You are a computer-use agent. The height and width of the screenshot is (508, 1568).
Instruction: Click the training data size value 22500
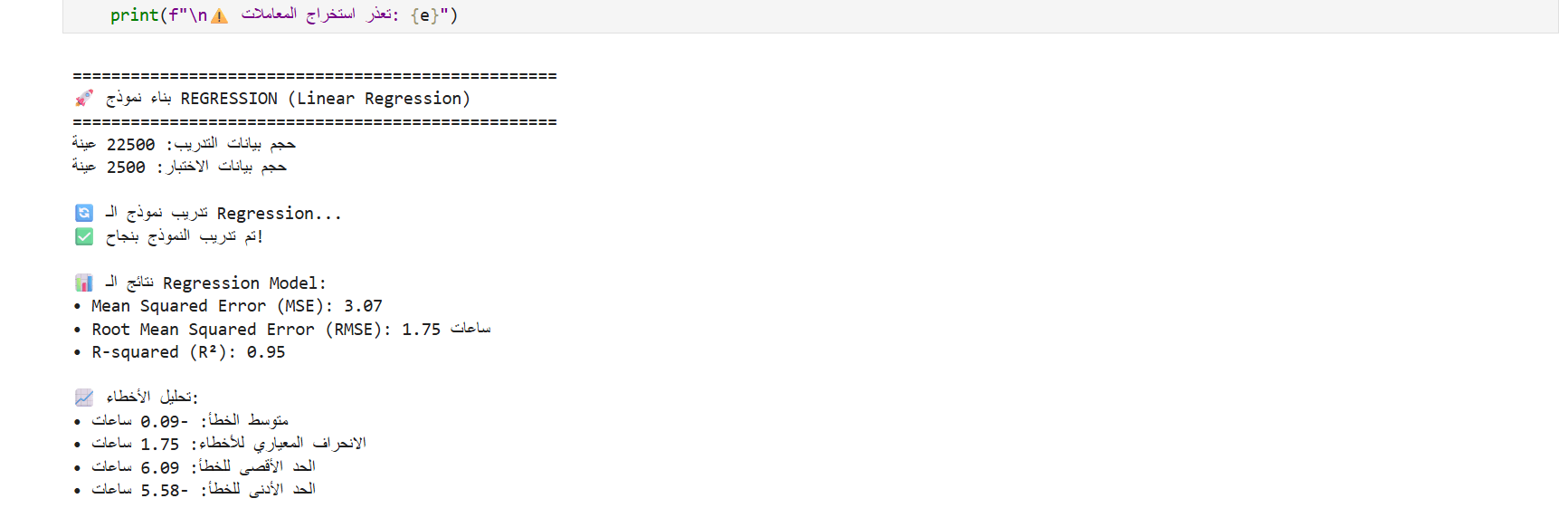pos(130,145)
